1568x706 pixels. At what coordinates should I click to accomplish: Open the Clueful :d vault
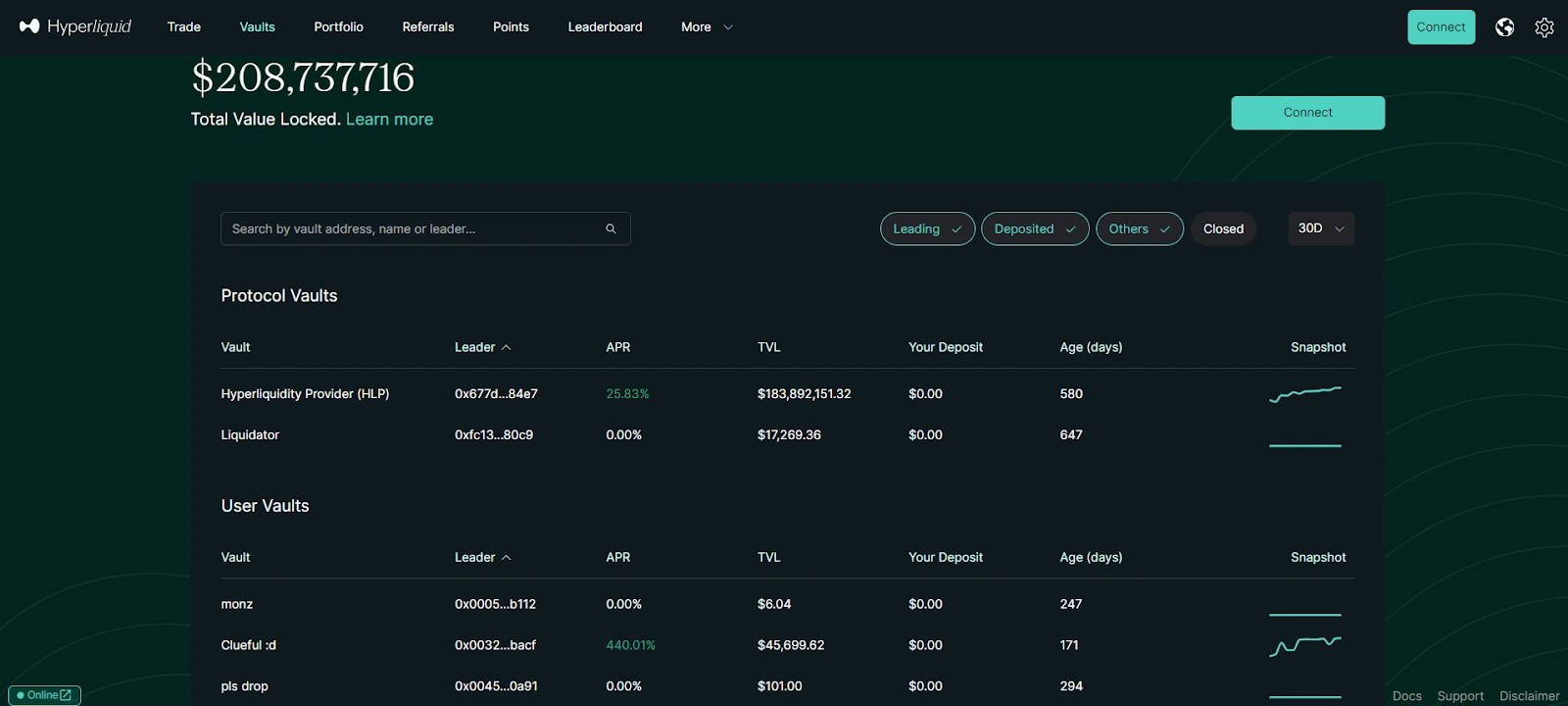click(249, 645)
